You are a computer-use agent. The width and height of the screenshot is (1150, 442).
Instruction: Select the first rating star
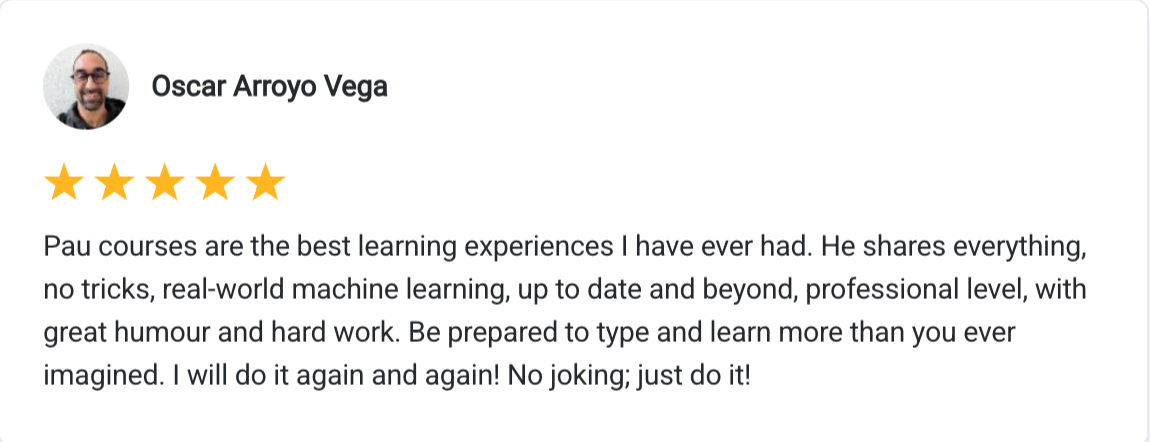tap(64, 183)
